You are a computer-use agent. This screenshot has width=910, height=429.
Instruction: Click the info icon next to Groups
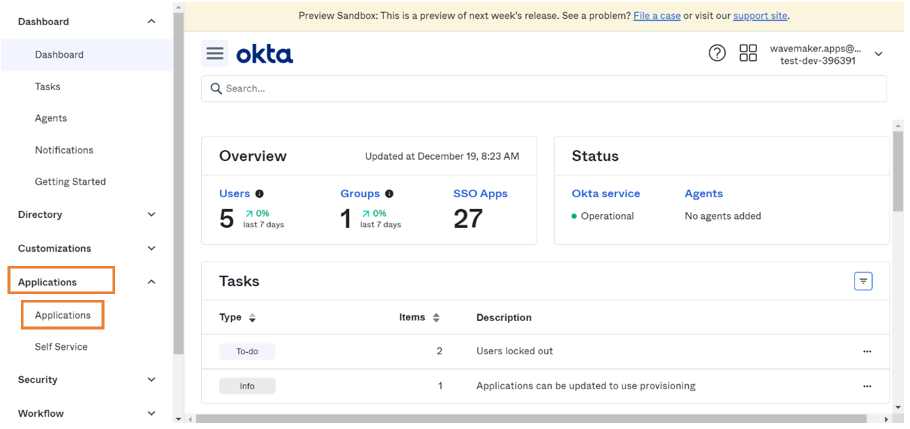(389, 194)
